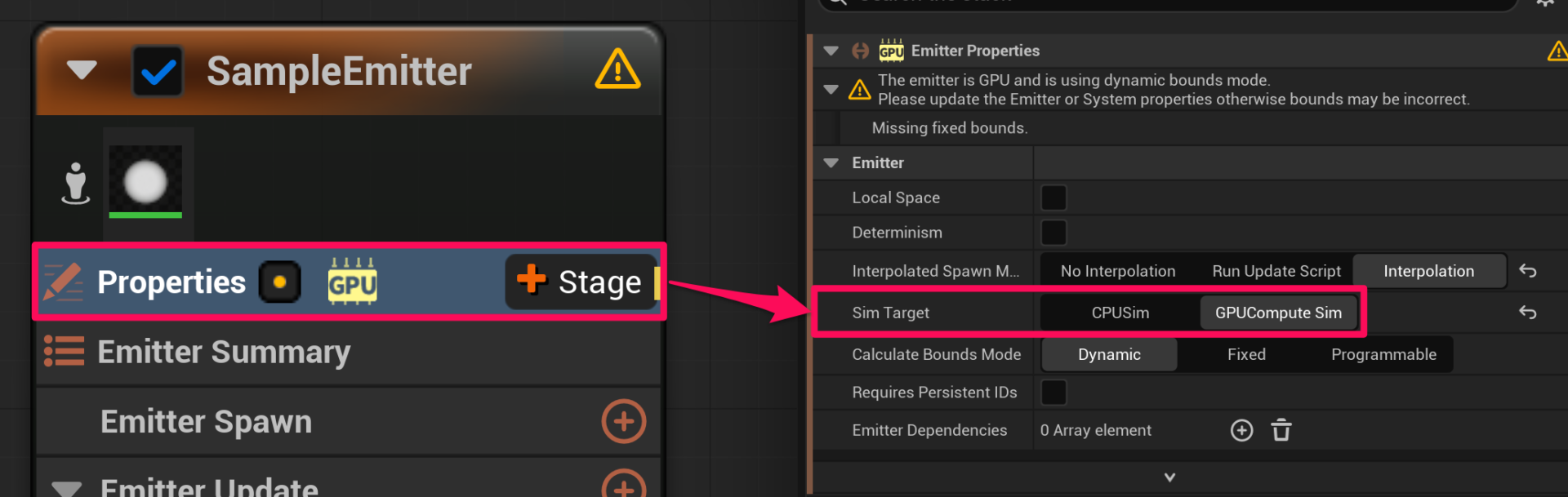Click the orange dot icon beside Properties
1568x497 pixels.
[280, 282]
